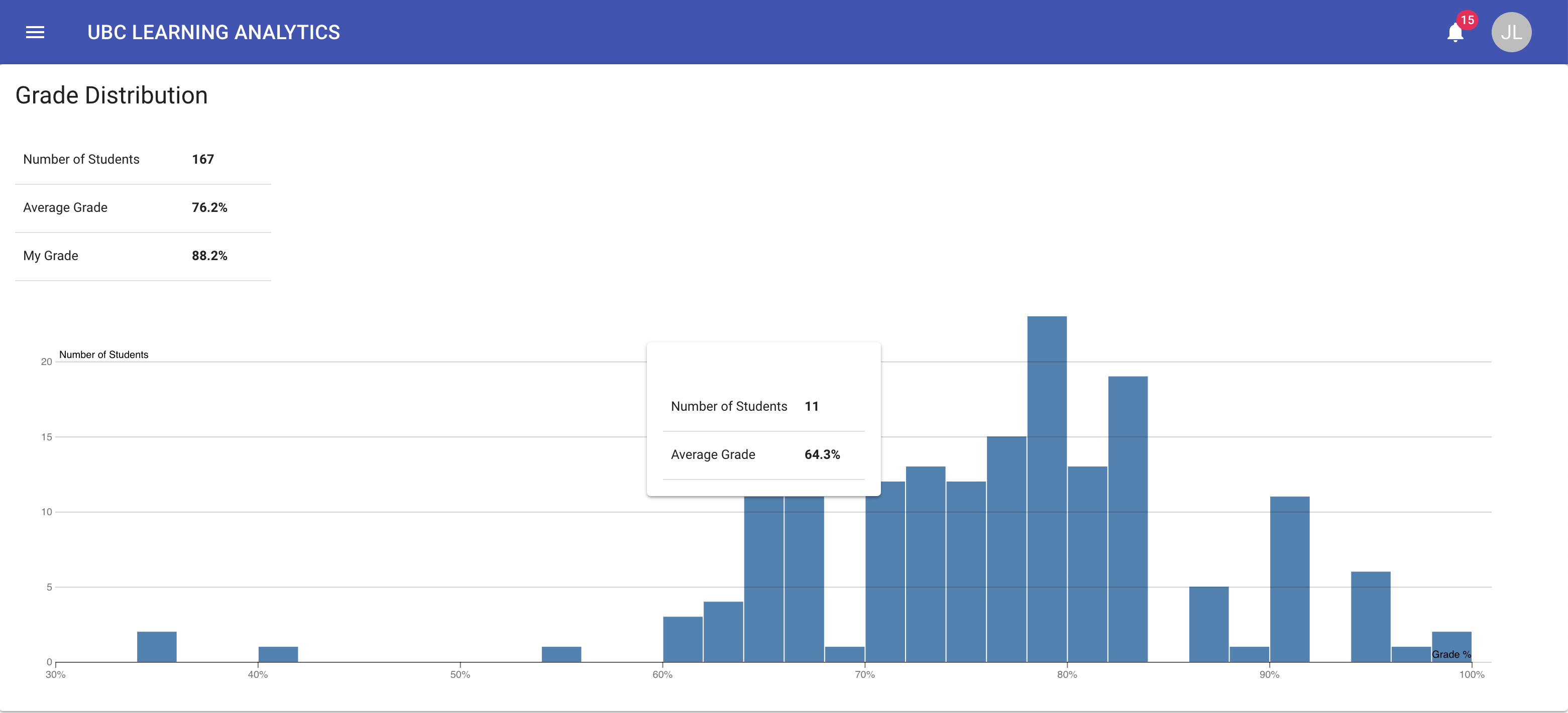This screenshot has height=713, width=1568.
Task: Click the UBC LEARNING ANALYTICS title
Action: (x=213, y=32)
